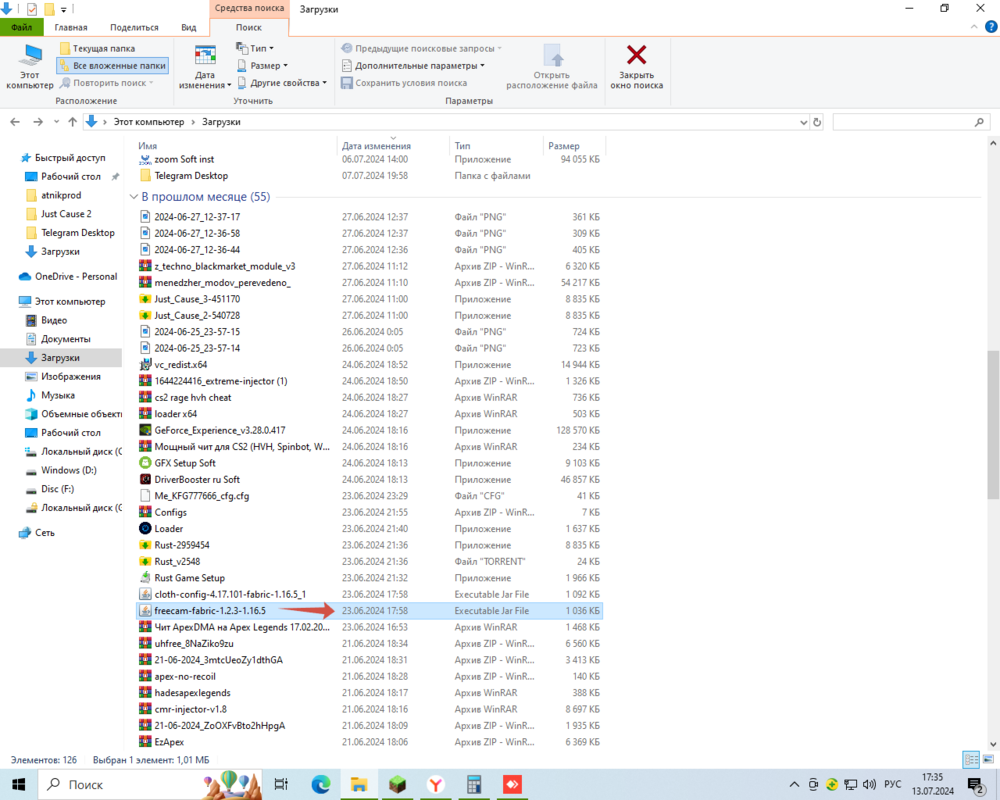Select the 'Поиск' ribbon tab
This screenshot has height=800, width=1000.
point(249,27)
